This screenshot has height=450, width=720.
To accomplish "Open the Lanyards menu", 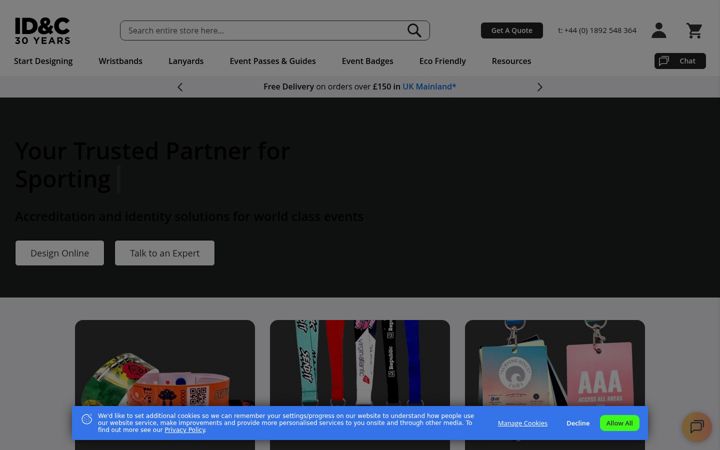I will [x=186, y=61].
